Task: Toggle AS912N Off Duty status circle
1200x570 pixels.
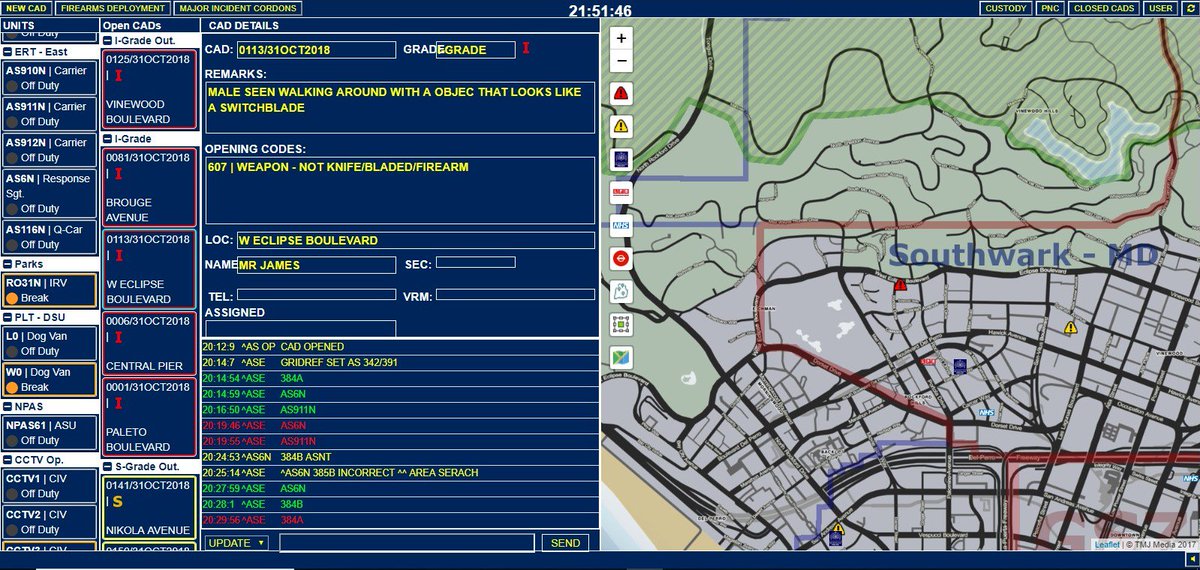Action: pyautogui.click(x=12, y=158)
